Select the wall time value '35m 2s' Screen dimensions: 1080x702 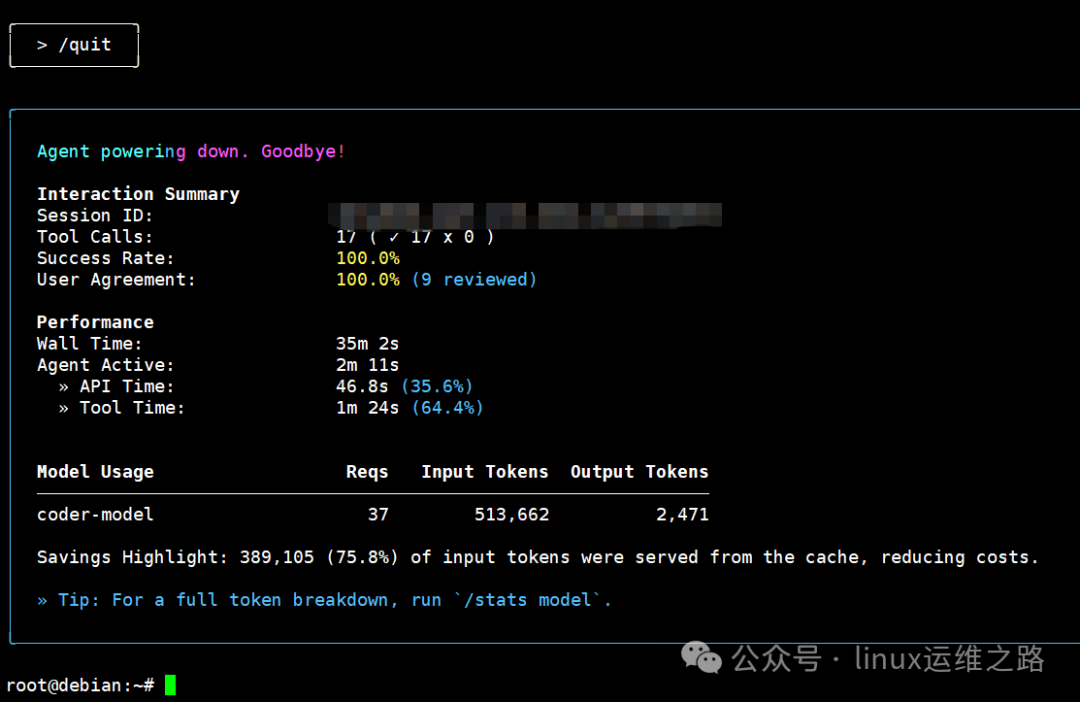[367, 344]
